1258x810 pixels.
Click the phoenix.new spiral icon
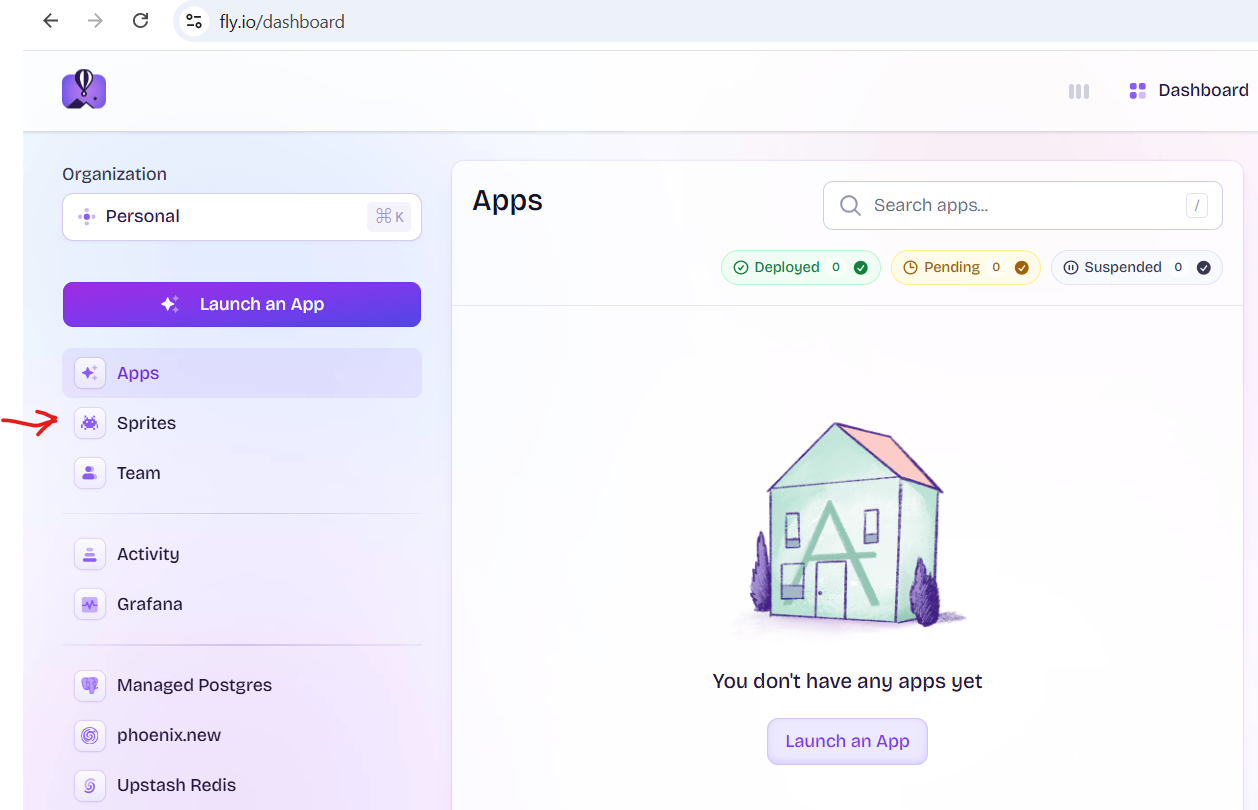90,735
